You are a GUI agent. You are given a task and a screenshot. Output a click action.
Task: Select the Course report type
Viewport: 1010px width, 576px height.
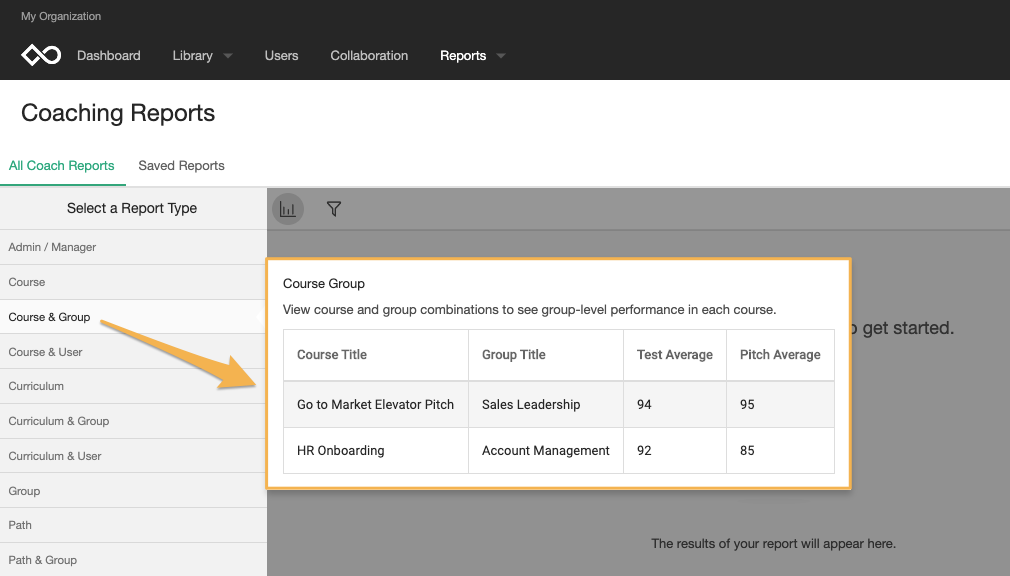pos(133,282)
